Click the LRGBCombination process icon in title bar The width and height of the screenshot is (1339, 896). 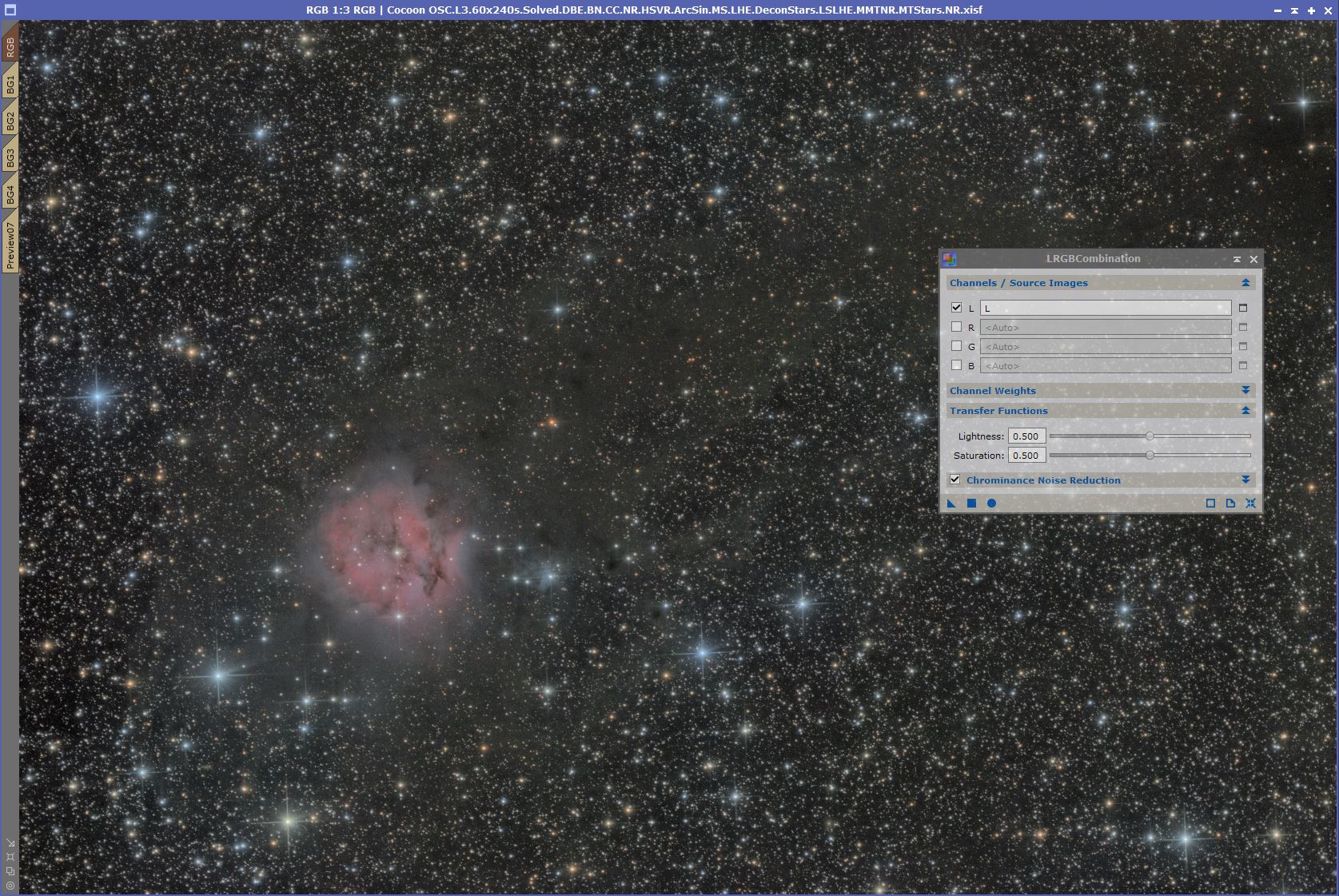(x=949, y=259)
